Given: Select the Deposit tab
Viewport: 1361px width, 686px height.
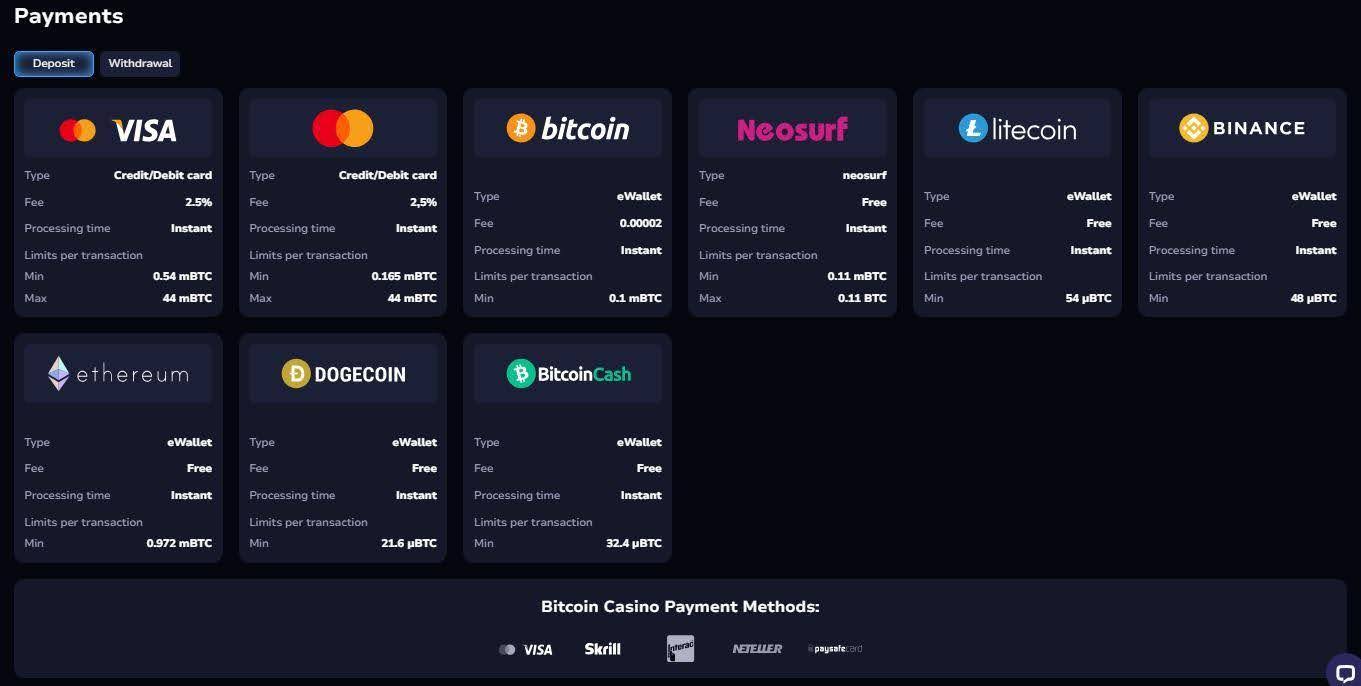Looking at the screenshot, I should click(54, 64).
